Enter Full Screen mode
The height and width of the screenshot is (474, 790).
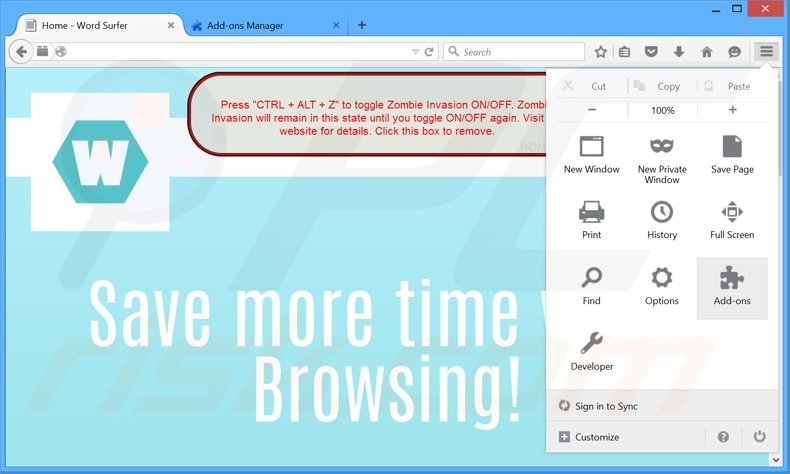[x=732, y=221]
